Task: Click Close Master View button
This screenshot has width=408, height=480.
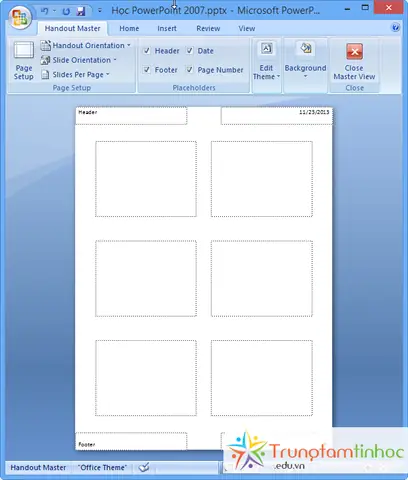Action: [354, 61]
